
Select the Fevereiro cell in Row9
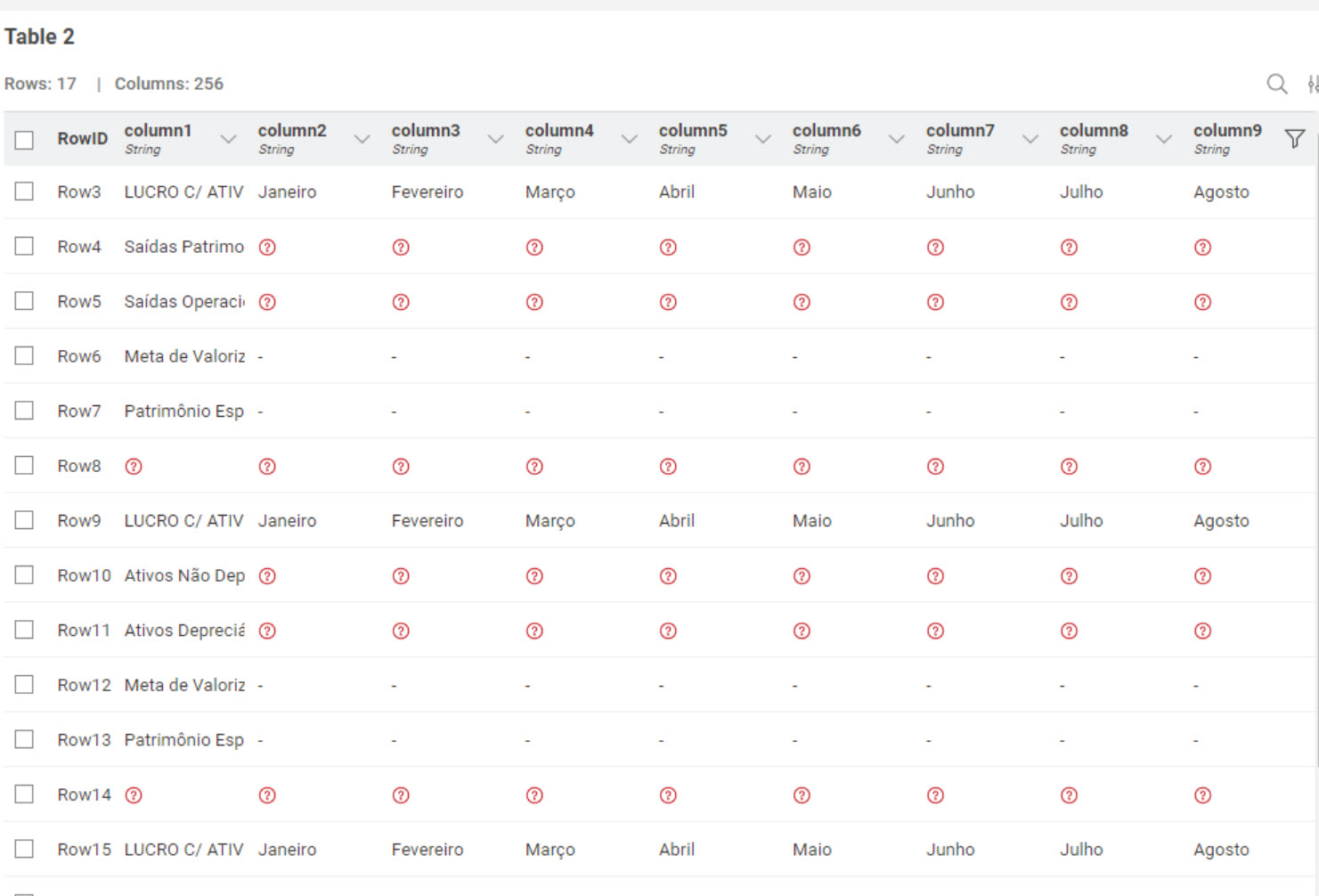[427, 521]
